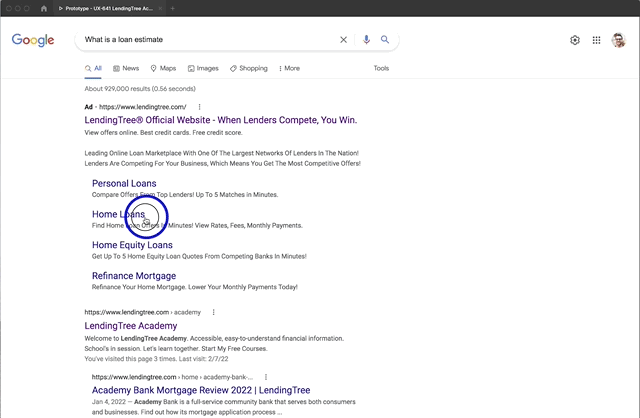Click the ad URL https://www.lendingtree.com/
Screen dimensions: 640x418
[142, 107]
